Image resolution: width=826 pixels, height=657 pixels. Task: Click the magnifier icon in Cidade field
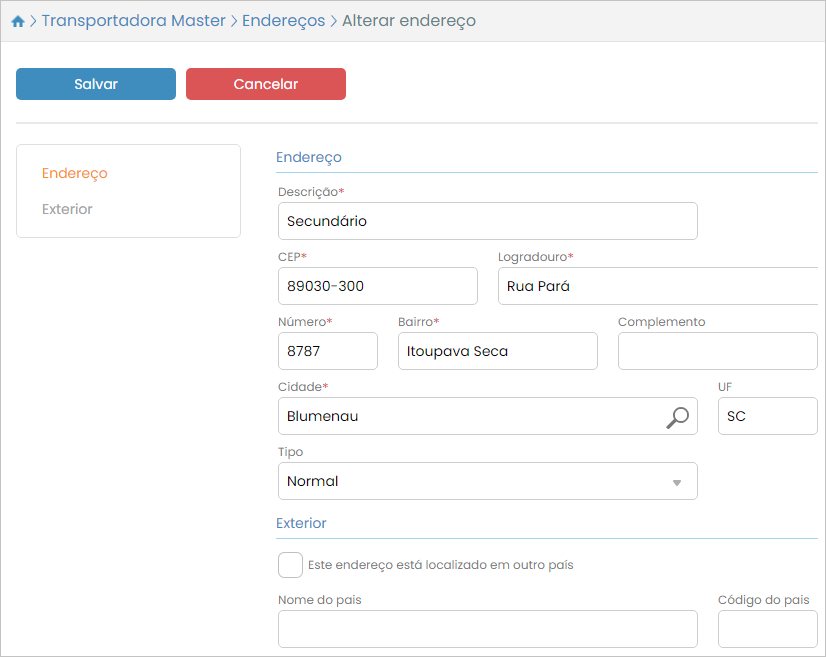coord(677,417)
